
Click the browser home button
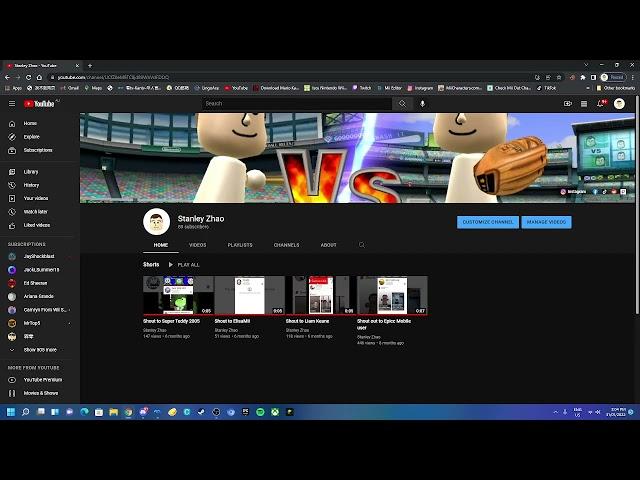click(x=39, y=77)
